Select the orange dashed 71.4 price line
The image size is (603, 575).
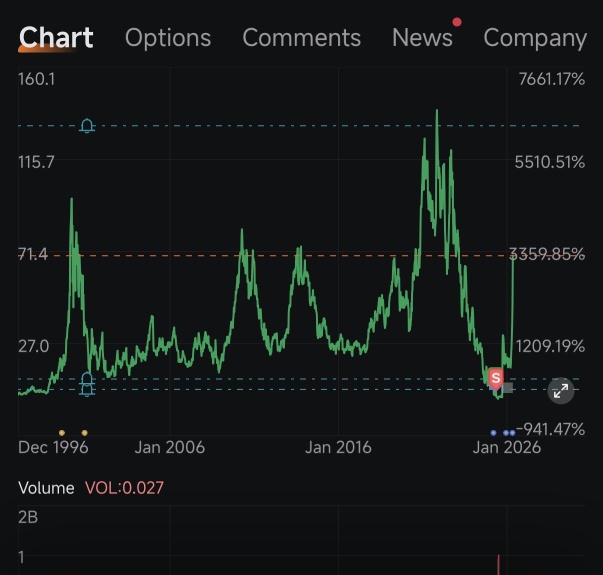point(300,255)
